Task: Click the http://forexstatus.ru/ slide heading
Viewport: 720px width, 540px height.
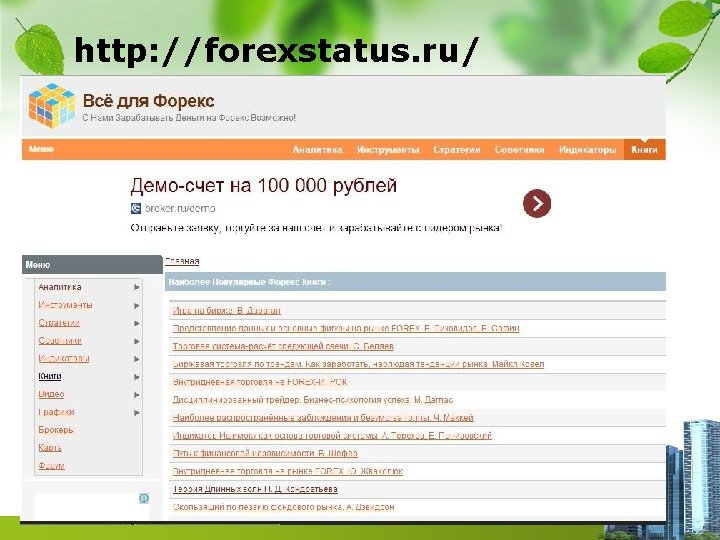Action: click(277, 50)
